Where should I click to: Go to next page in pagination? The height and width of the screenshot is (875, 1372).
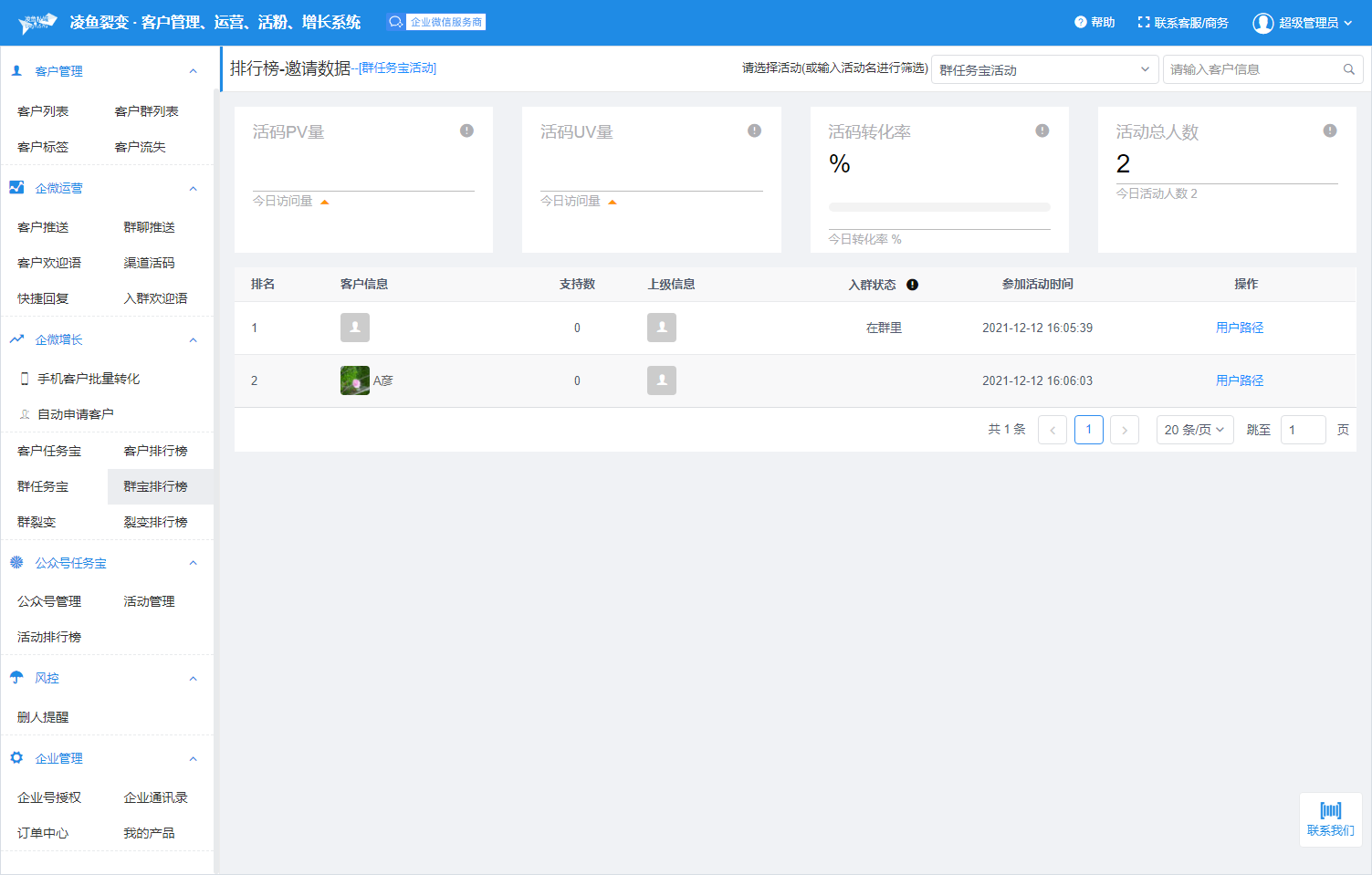pos(1124,430)
